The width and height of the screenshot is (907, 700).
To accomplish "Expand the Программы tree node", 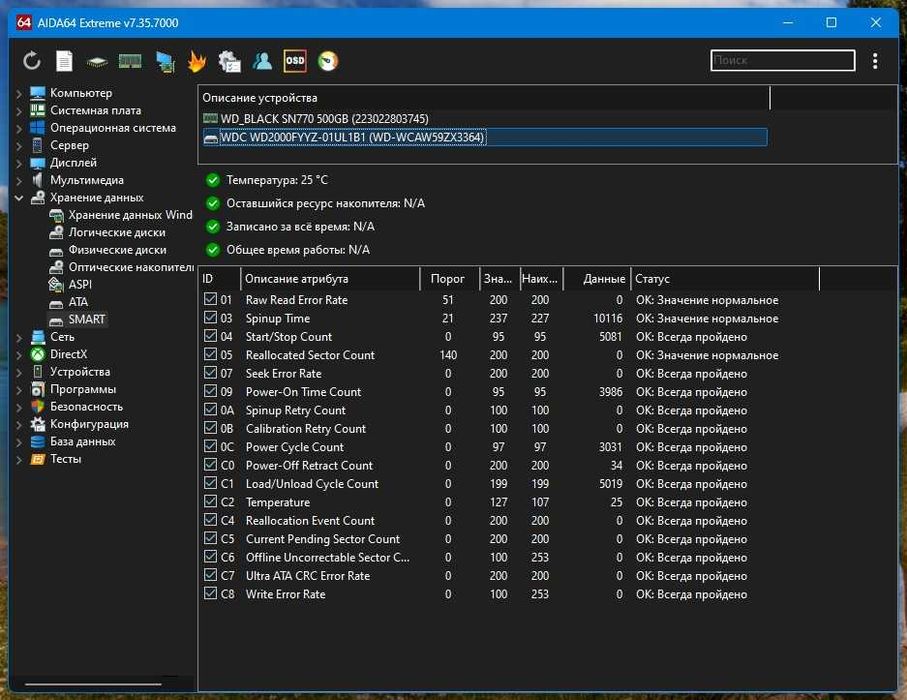I will pos(19,389).
